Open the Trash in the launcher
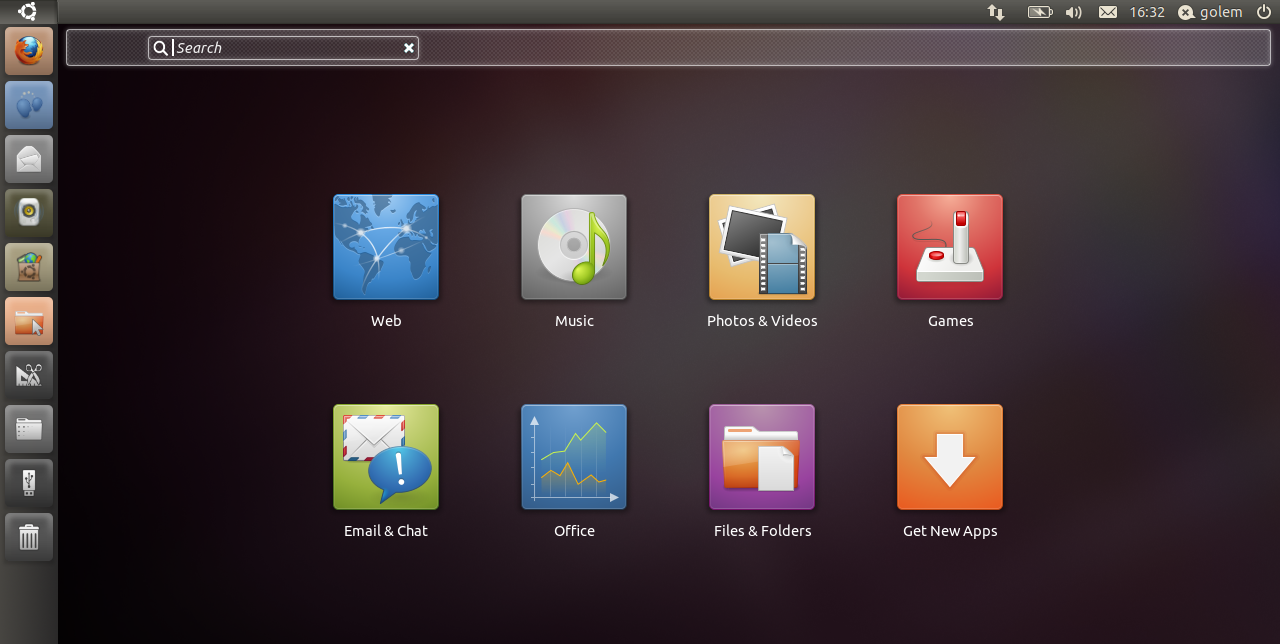 [29, 537]
